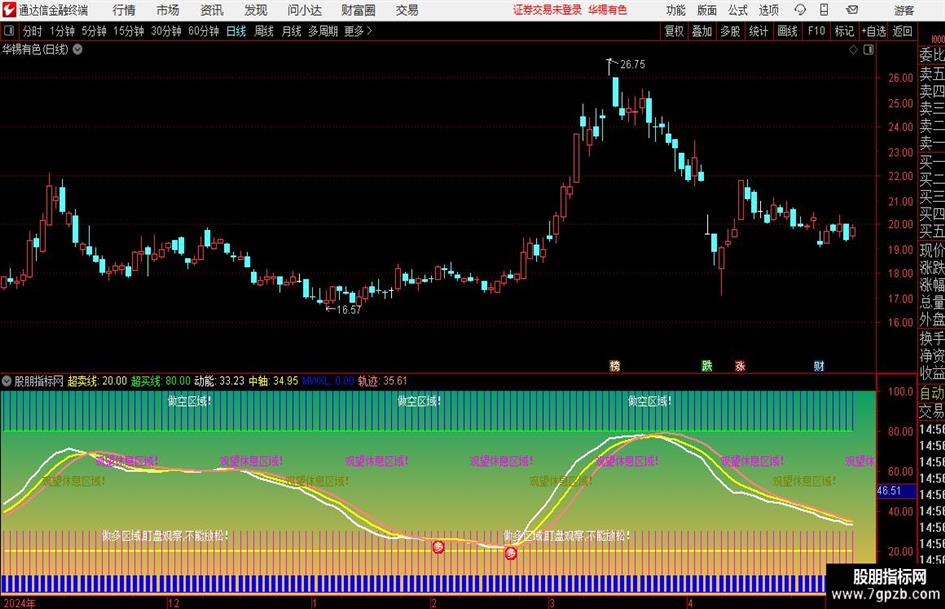Open the 问小达 menu

(304, 10)
